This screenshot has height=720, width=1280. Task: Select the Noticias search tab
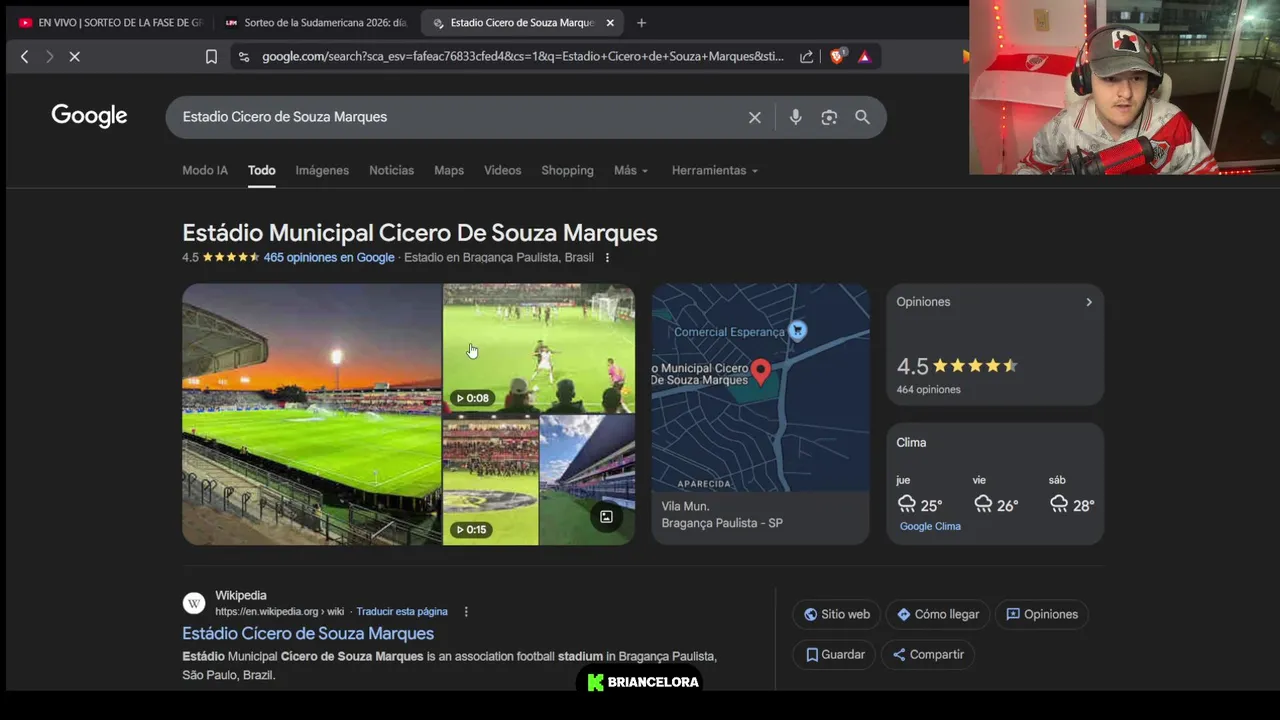pos(391,170)
